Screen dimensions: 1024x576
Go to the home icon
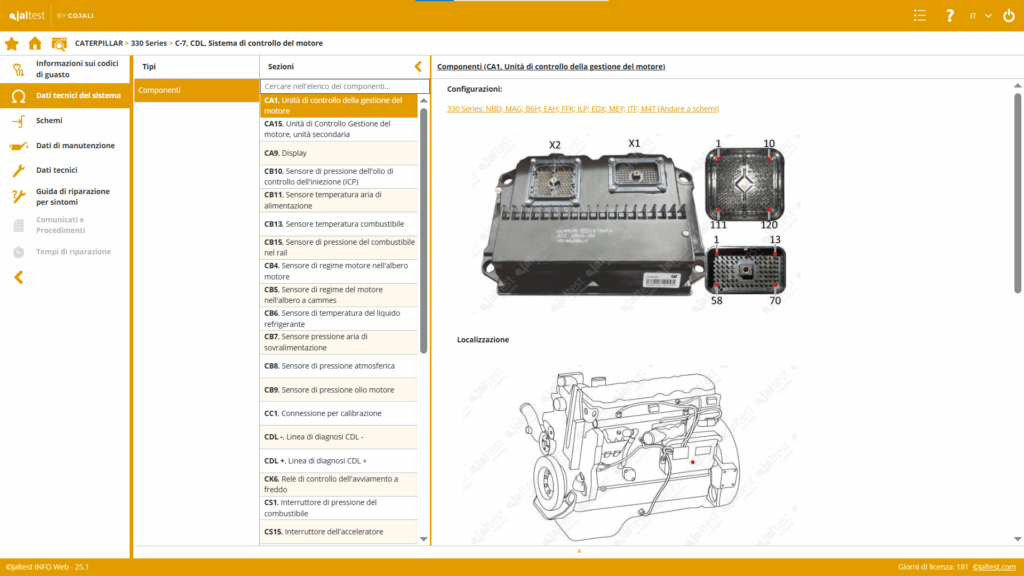click(35, 43)
